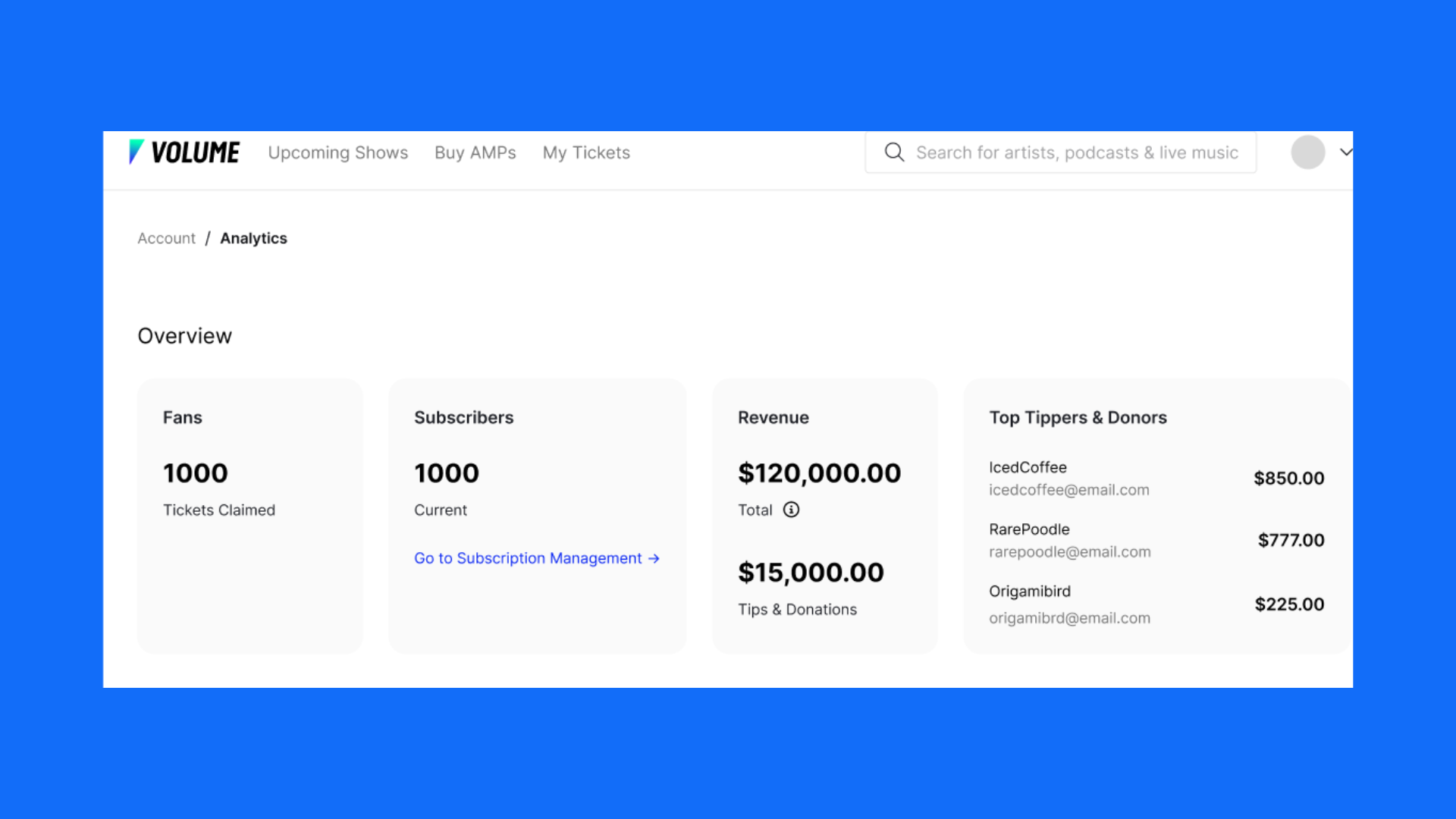
Task: Click the VOLUME wordmark text
Action: [195, 152]
